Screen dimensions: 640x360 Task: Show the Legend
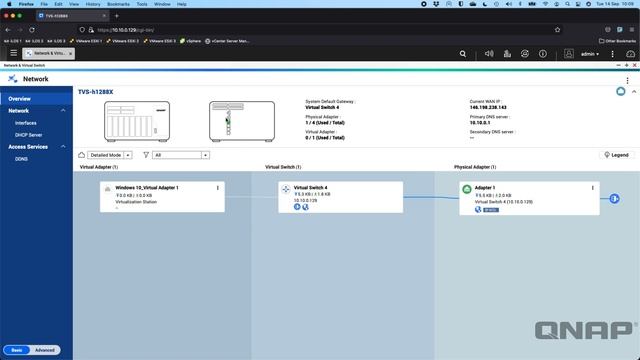(616, 155)
